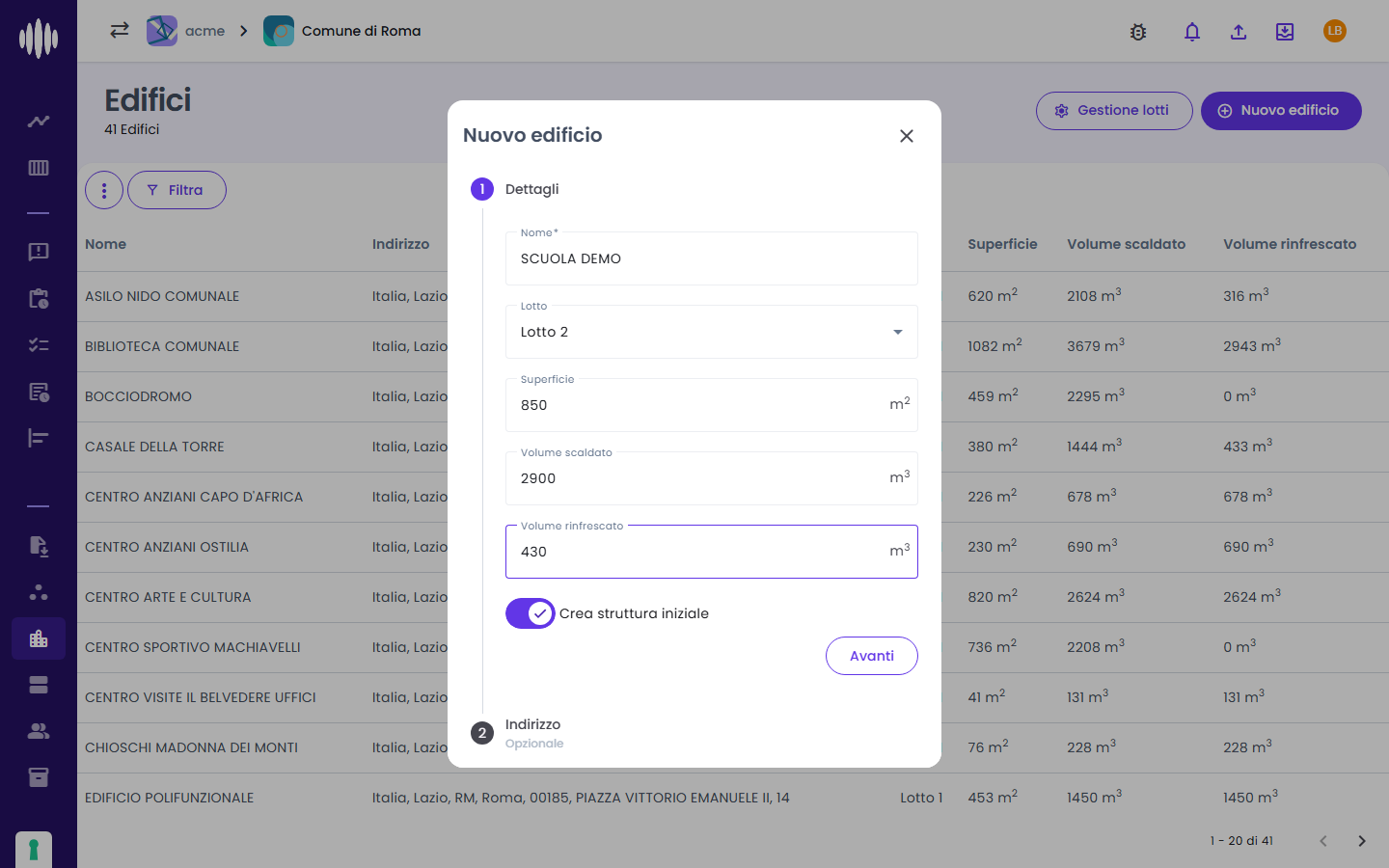Click the swap workspace arrows icon

120,30
